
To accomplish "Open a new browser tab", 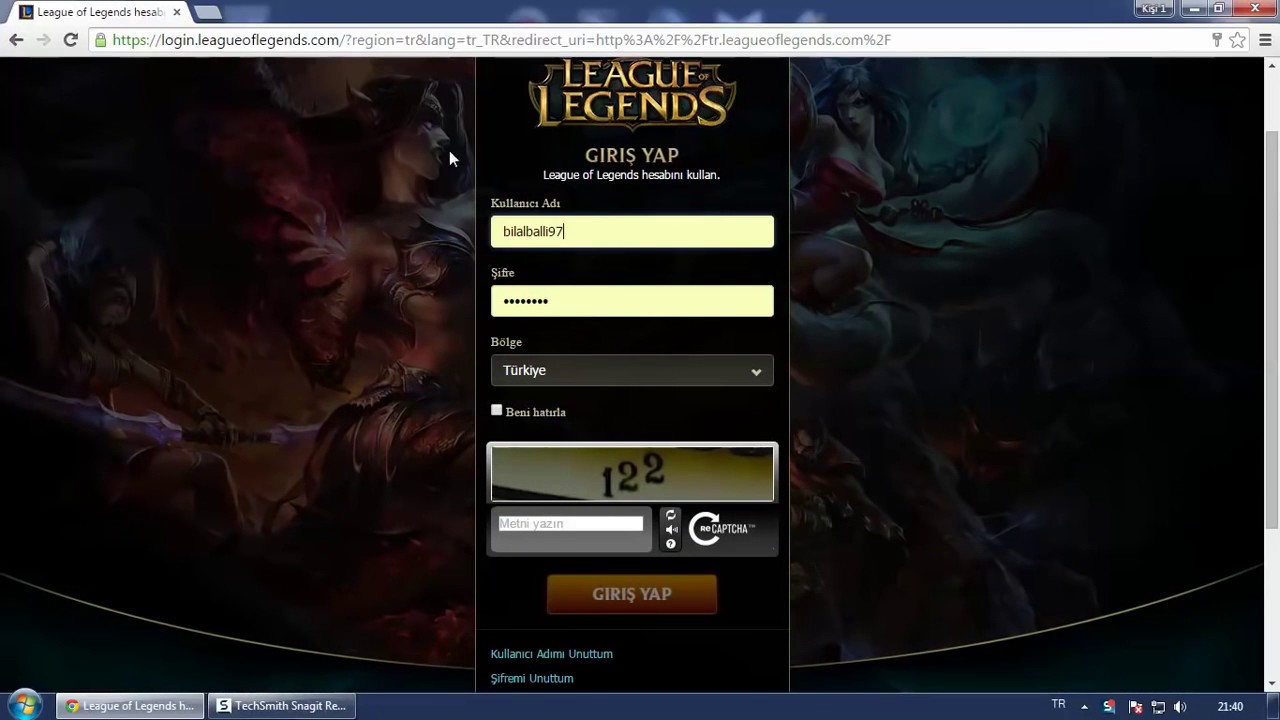I will tap(208, 12).
